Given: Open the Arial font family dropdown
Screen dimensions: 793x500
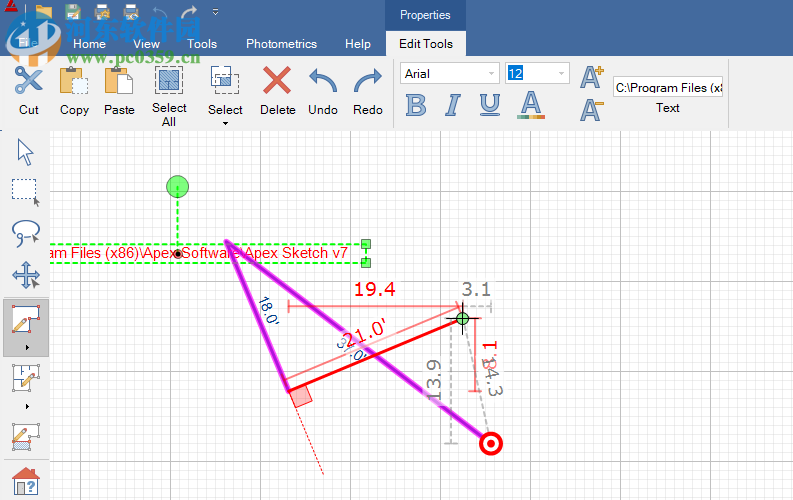Looking at the screenshot, I should [x=491, y=74].
